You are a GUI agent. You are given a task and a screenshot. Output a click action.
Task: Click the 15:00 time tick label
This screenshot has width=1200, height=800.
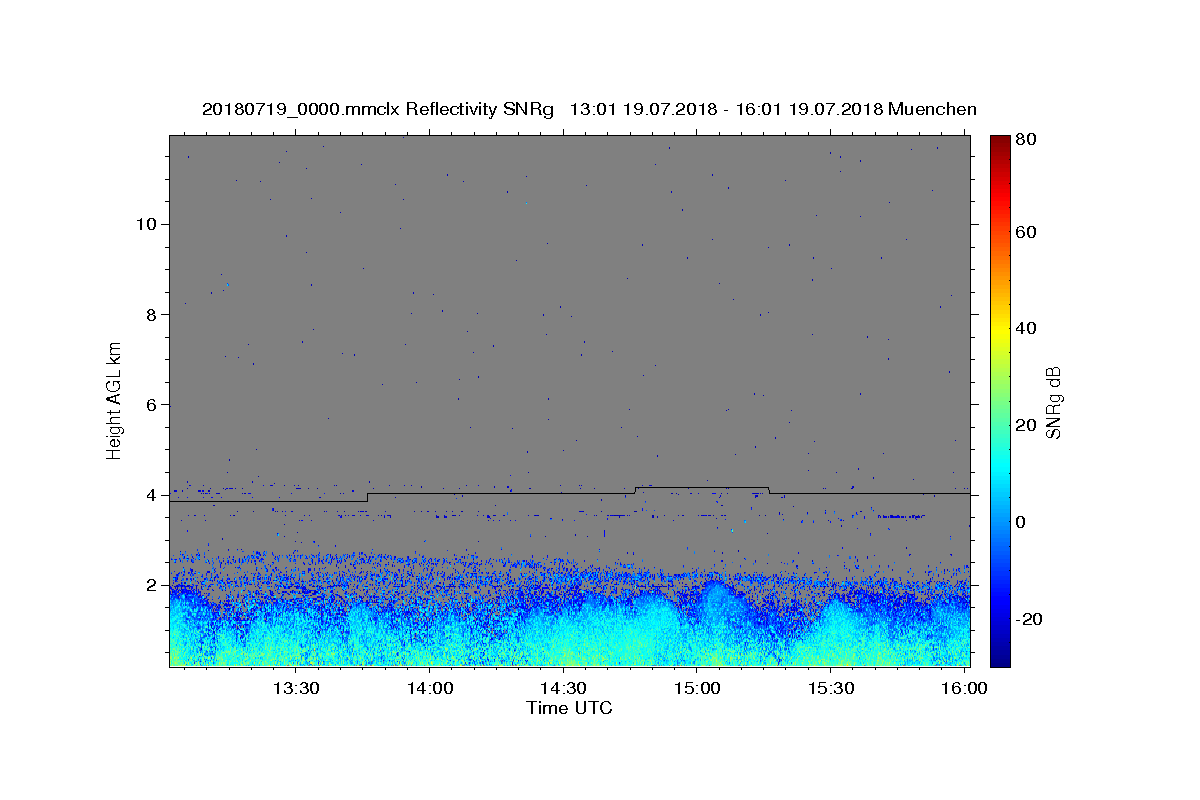point(697,688)
